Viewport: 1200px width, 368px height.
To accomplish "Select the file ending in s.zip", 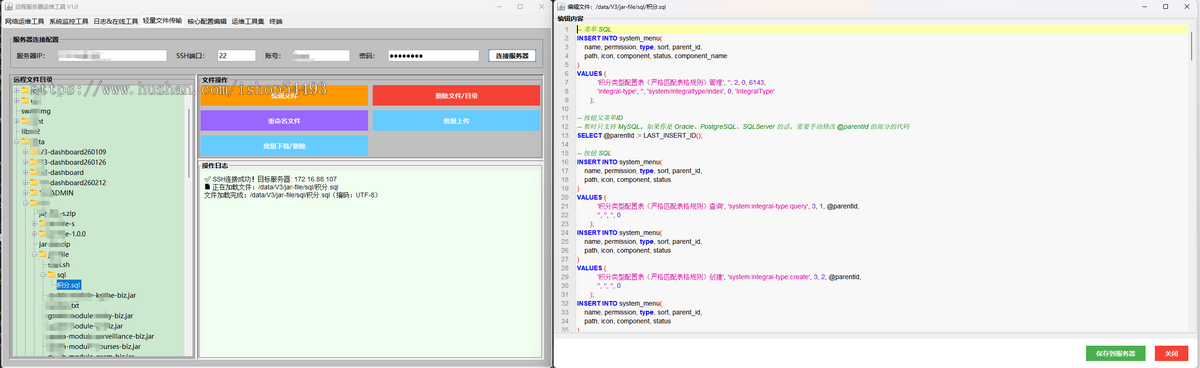I will 57,213.
